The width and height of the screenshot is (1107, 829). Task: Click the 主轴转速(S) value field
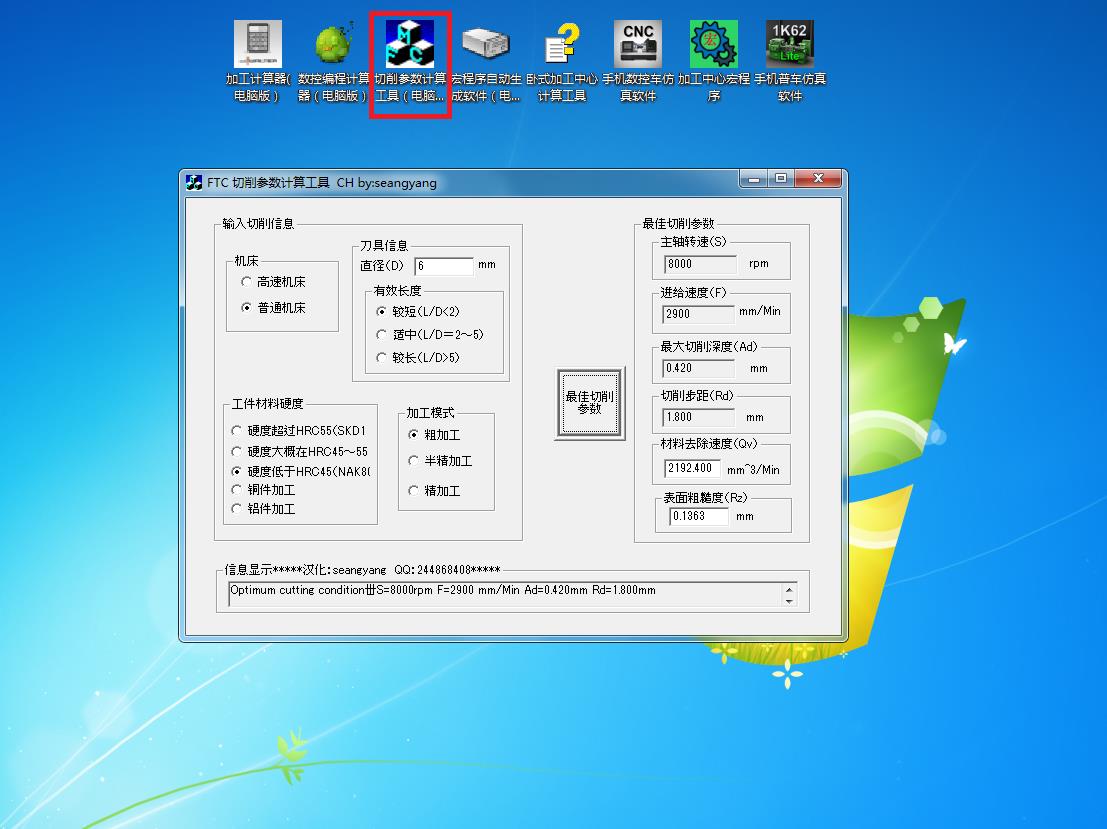(x=700, y=264)
